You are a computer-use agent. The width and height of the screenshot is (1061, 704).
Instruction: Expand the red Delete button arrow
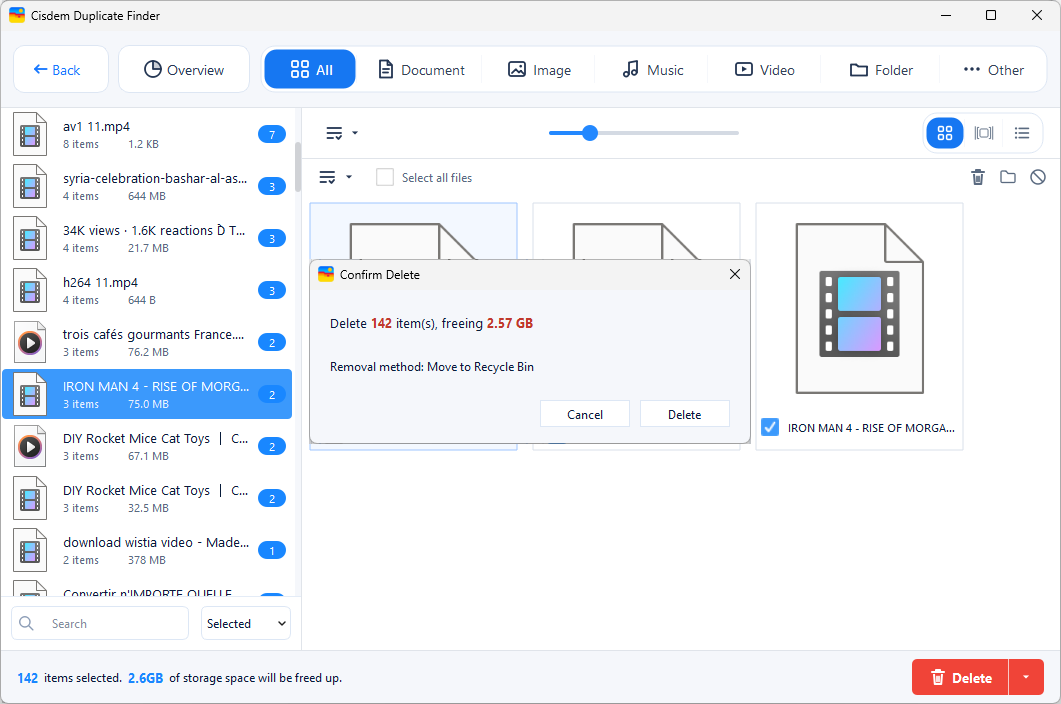coord(1026,677)
